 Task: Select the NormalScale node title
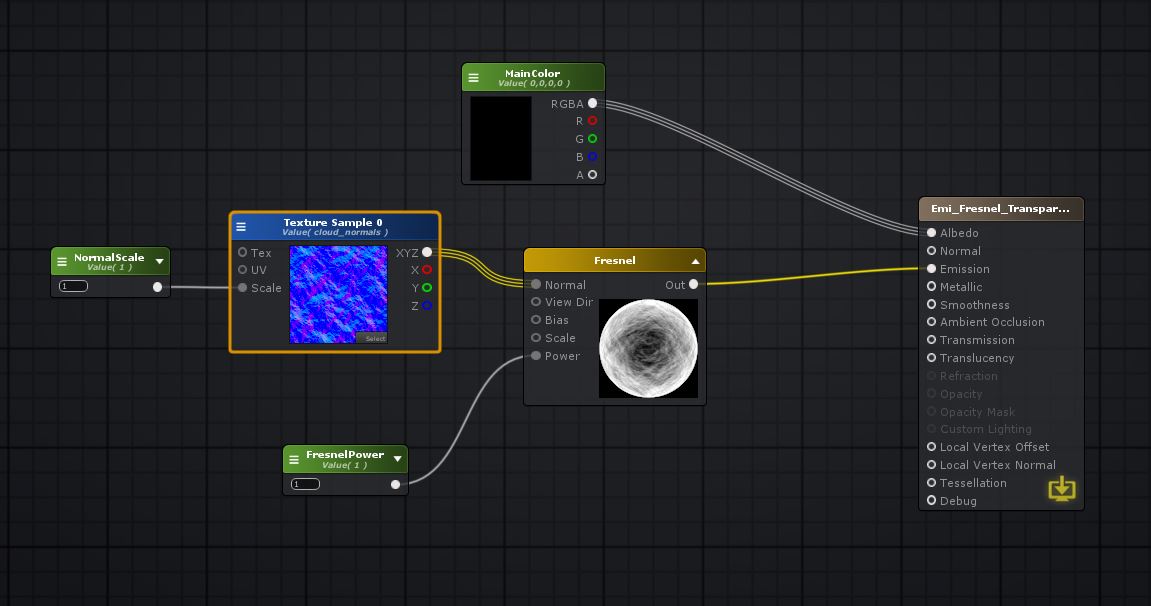tap(109, 258)
